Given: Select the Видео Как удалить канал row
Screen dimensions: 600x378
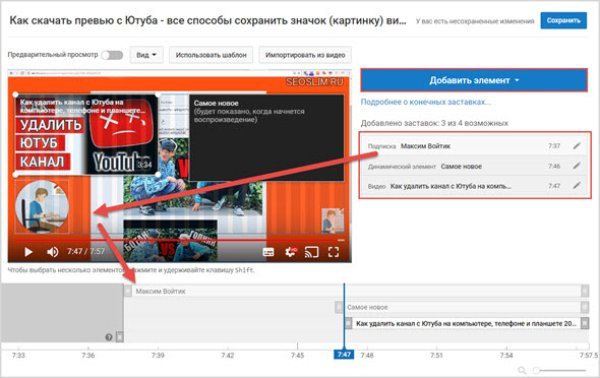Looking at the screenshot, I should [x=474, y=186].
